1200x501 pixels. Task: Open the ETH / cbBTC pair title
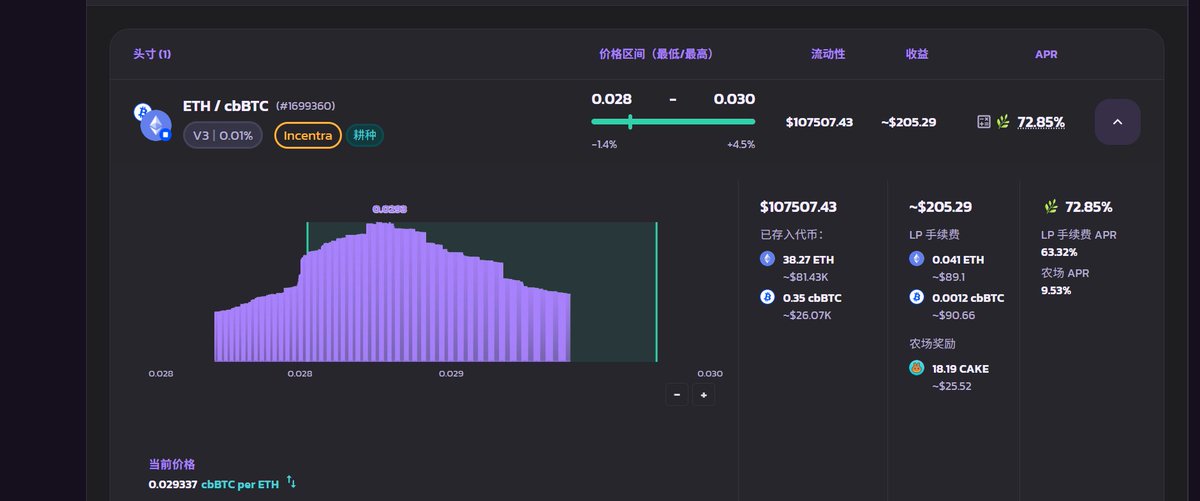point(226,106)
